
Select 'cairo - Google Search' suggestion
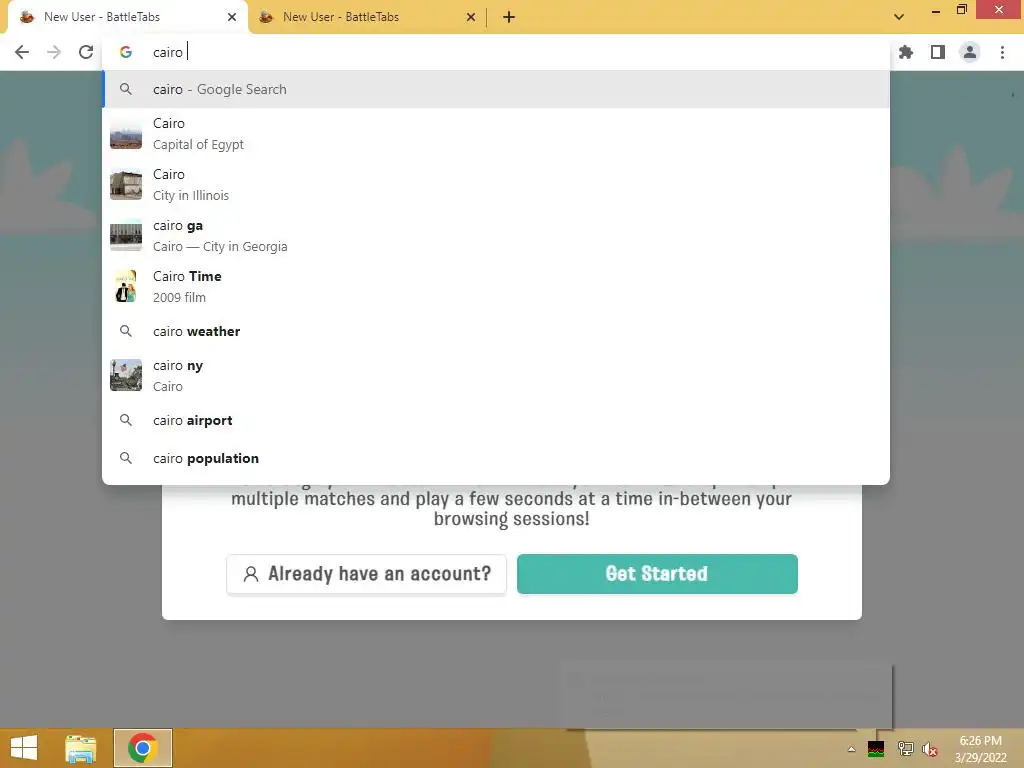click(496, 89)
